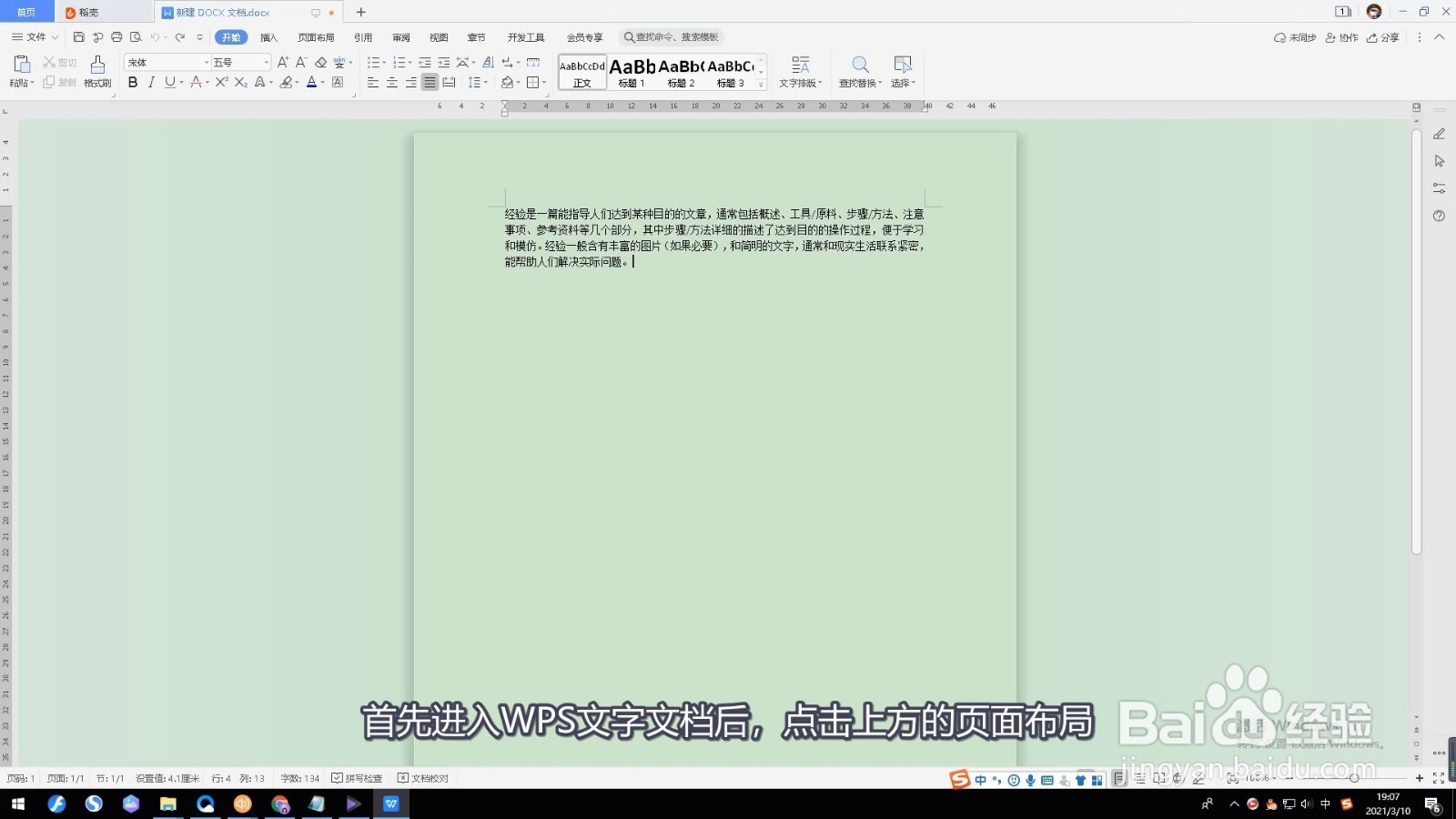
Task: Open the 开发工具 tab
Action: (x=526, y=37)
